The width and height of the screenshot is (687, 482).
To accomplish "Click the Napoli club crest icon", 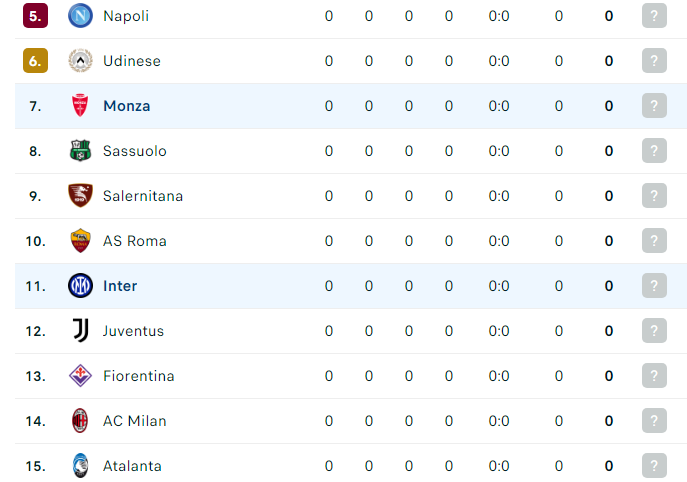I will 80,15.
